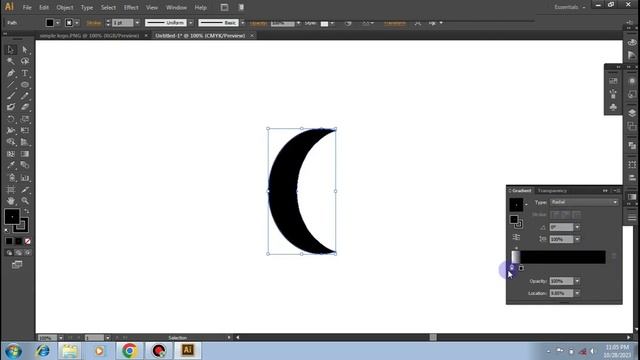Viewport: 640px width, 360px height.
Task: Open the File menu
Action: click(x=27, y=7)
